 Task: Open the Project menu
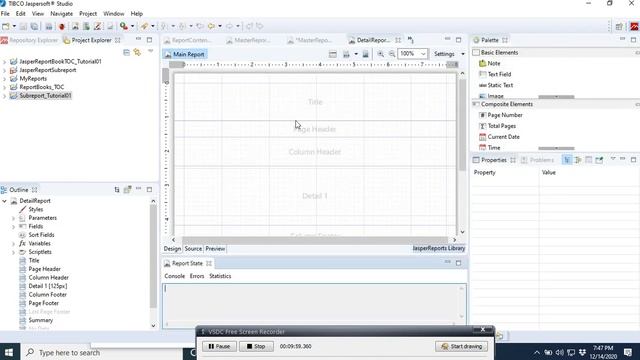(x=88, y=13)
